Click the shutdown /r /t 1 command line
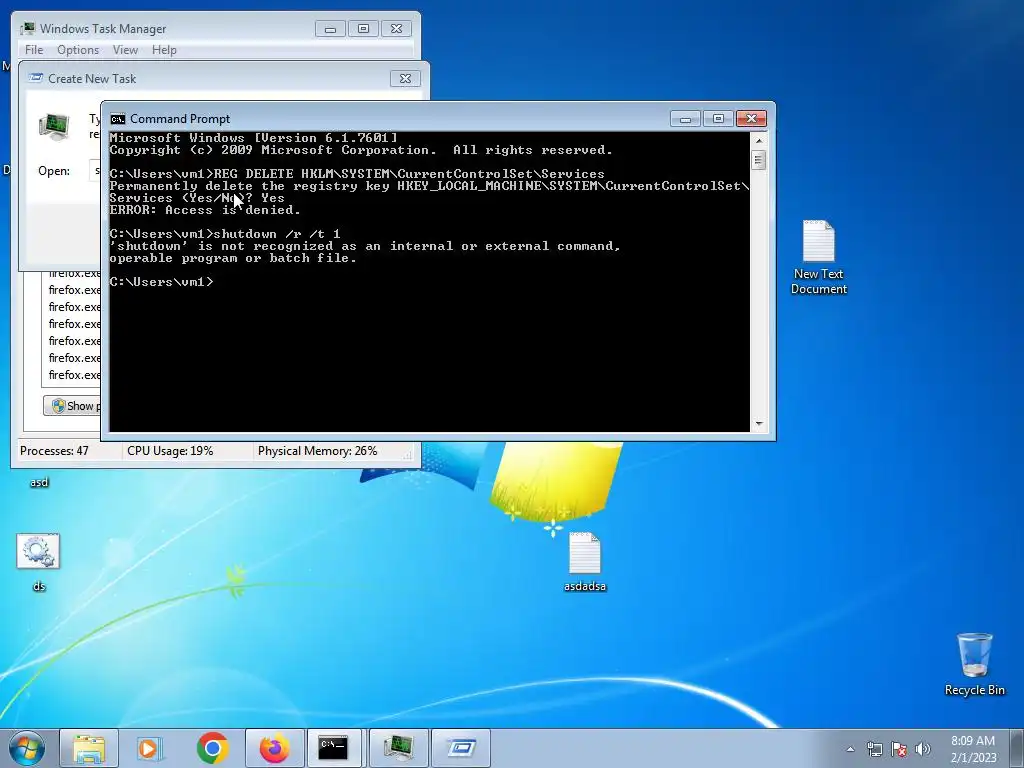 click(x=225, y=234)
